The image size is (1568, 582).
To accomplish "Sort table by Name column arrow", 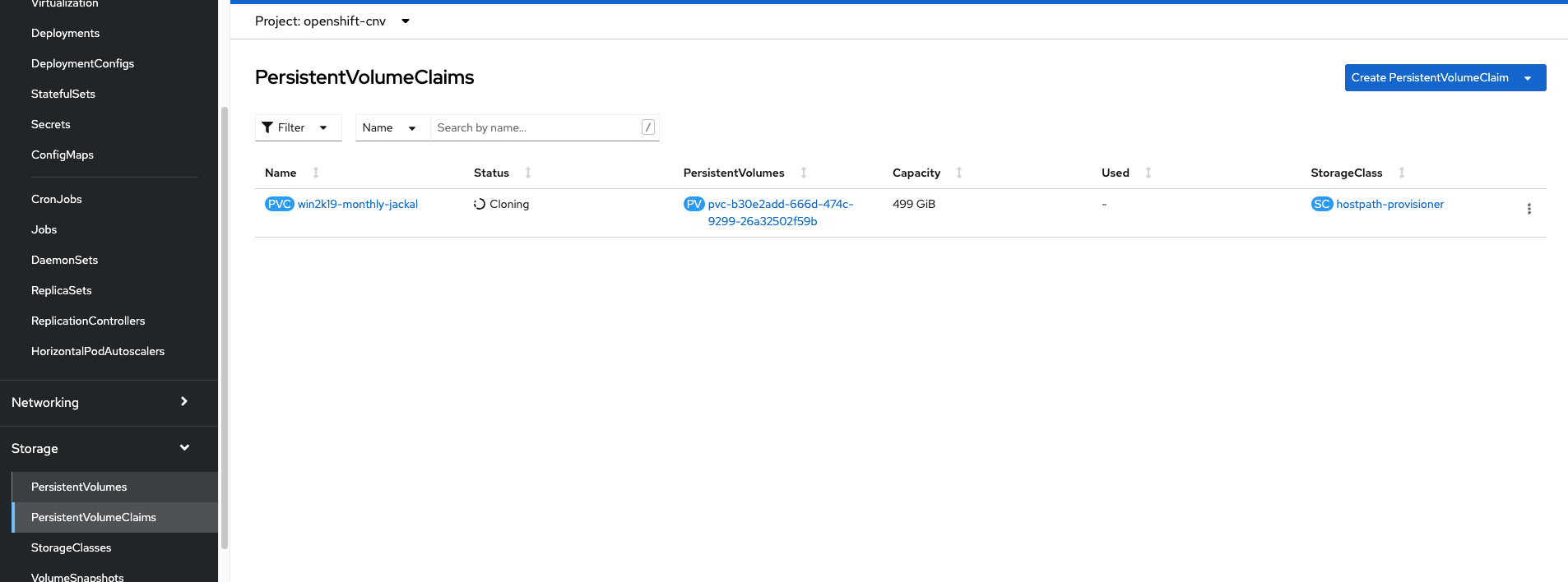I will tap(316, 173).
